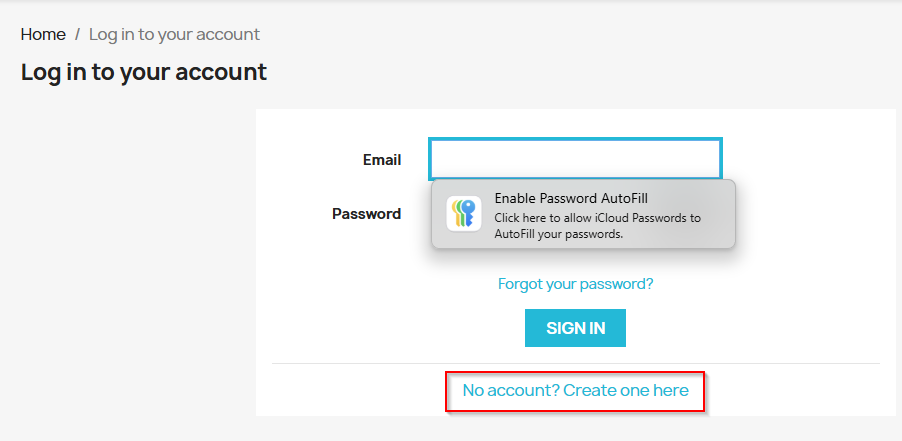Open the Enable Password AutoFill popup

(x=571, y=198)
